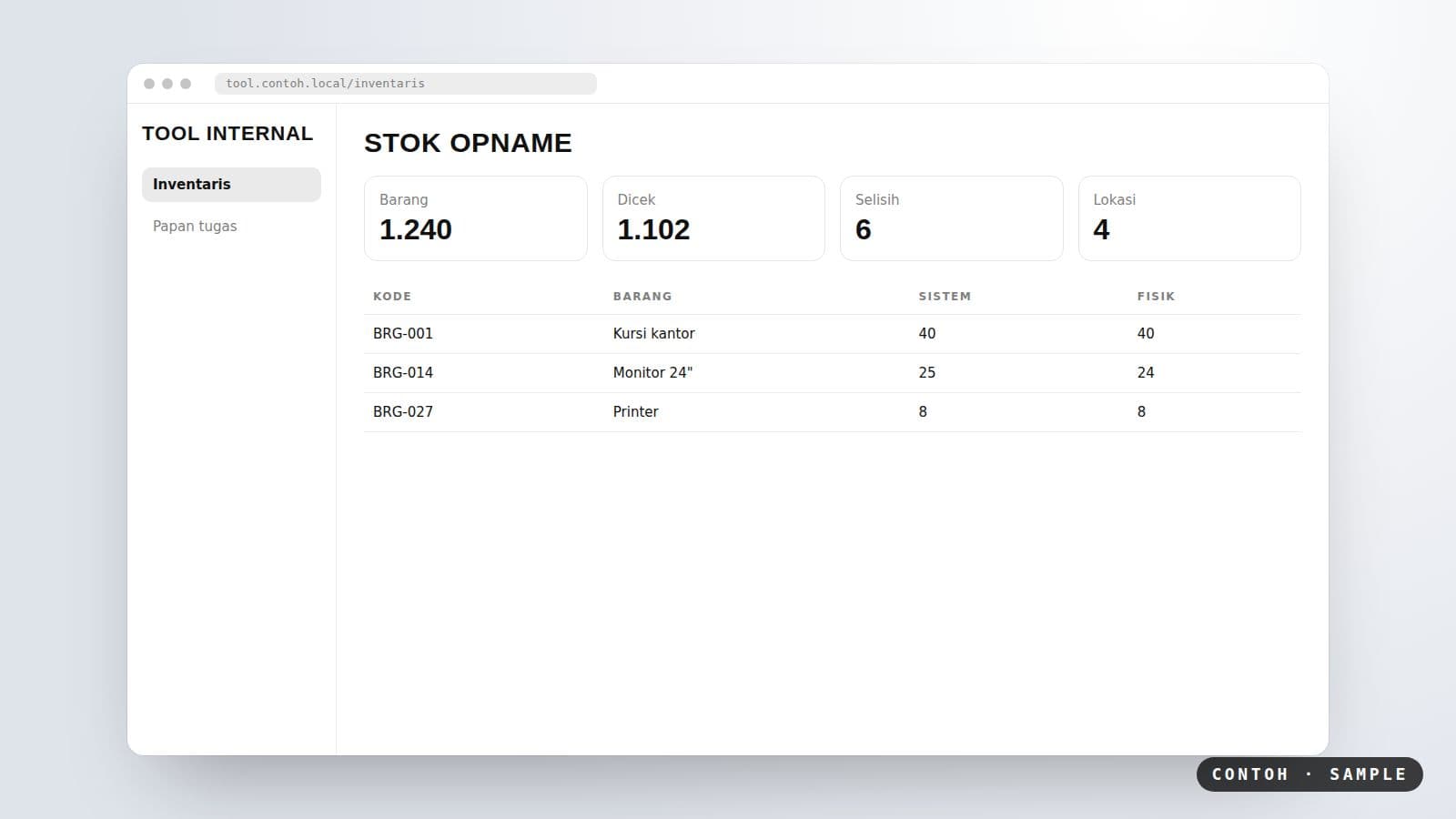
Task: Click the Sistem value 25 for Monitor
Action: click(927, 373)
